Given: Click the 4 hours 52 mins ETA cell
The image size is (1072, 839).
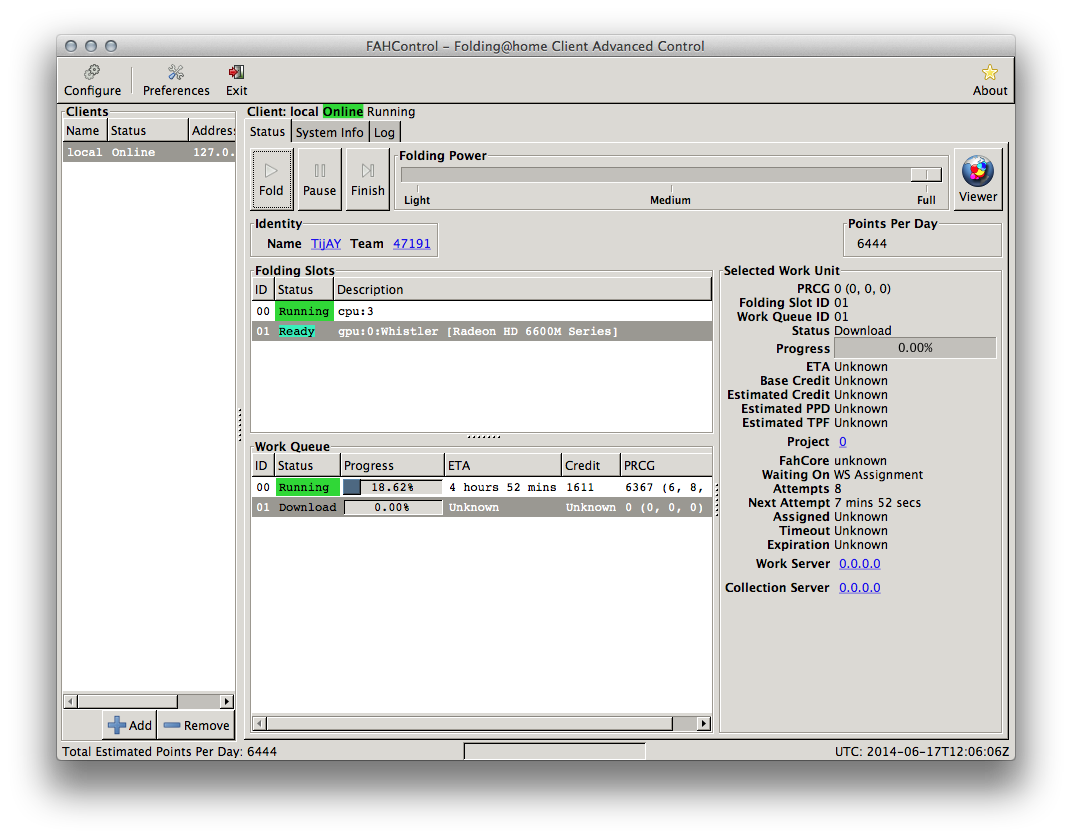Looking at the screenshot, I should (502, 487).
